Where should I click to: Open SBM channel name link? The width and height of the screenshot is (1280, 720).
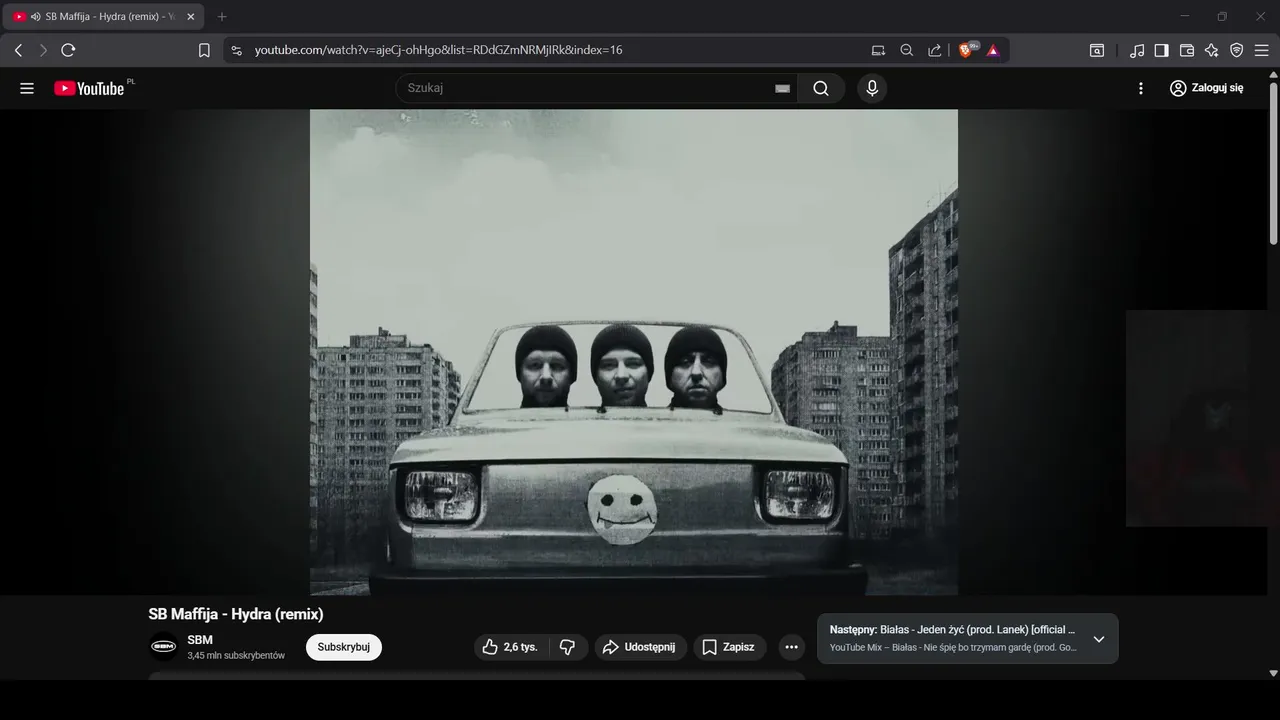click(x=200, y=640)
